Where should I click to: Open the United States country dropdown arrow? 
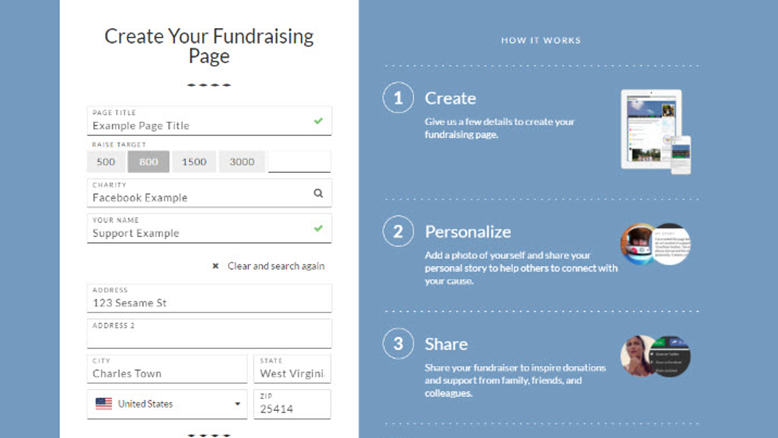click(237, 404)
